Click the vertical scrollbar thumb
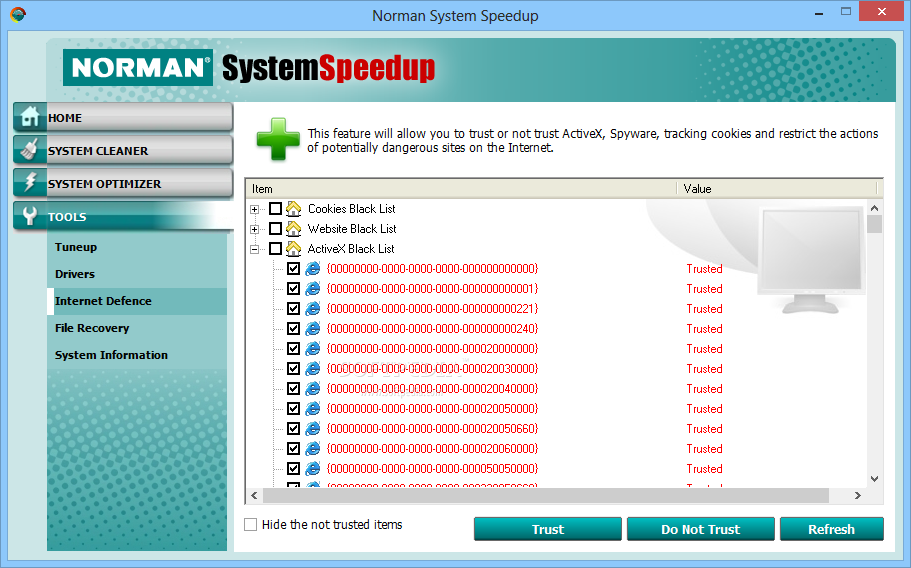 click(x=874, y=224)
